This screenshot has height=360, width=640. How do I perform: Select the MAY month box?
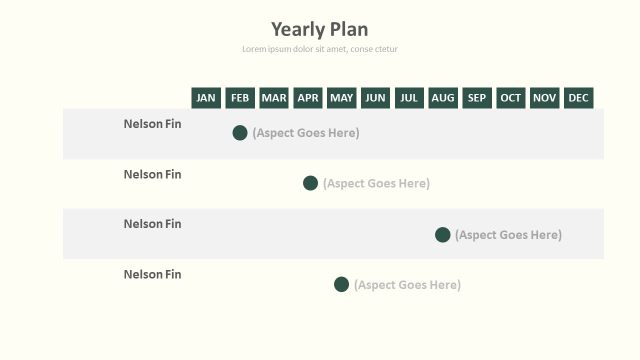click(342, 98)
